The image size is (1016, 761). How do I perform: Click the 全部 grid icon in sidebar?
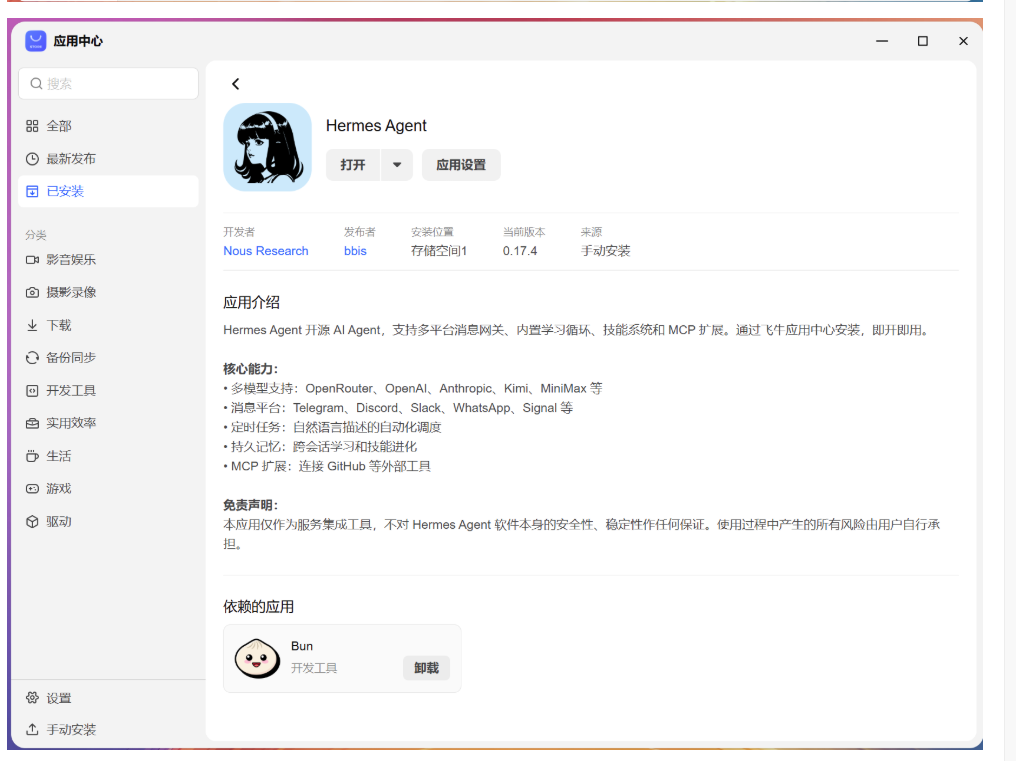[x=32, y=126]
